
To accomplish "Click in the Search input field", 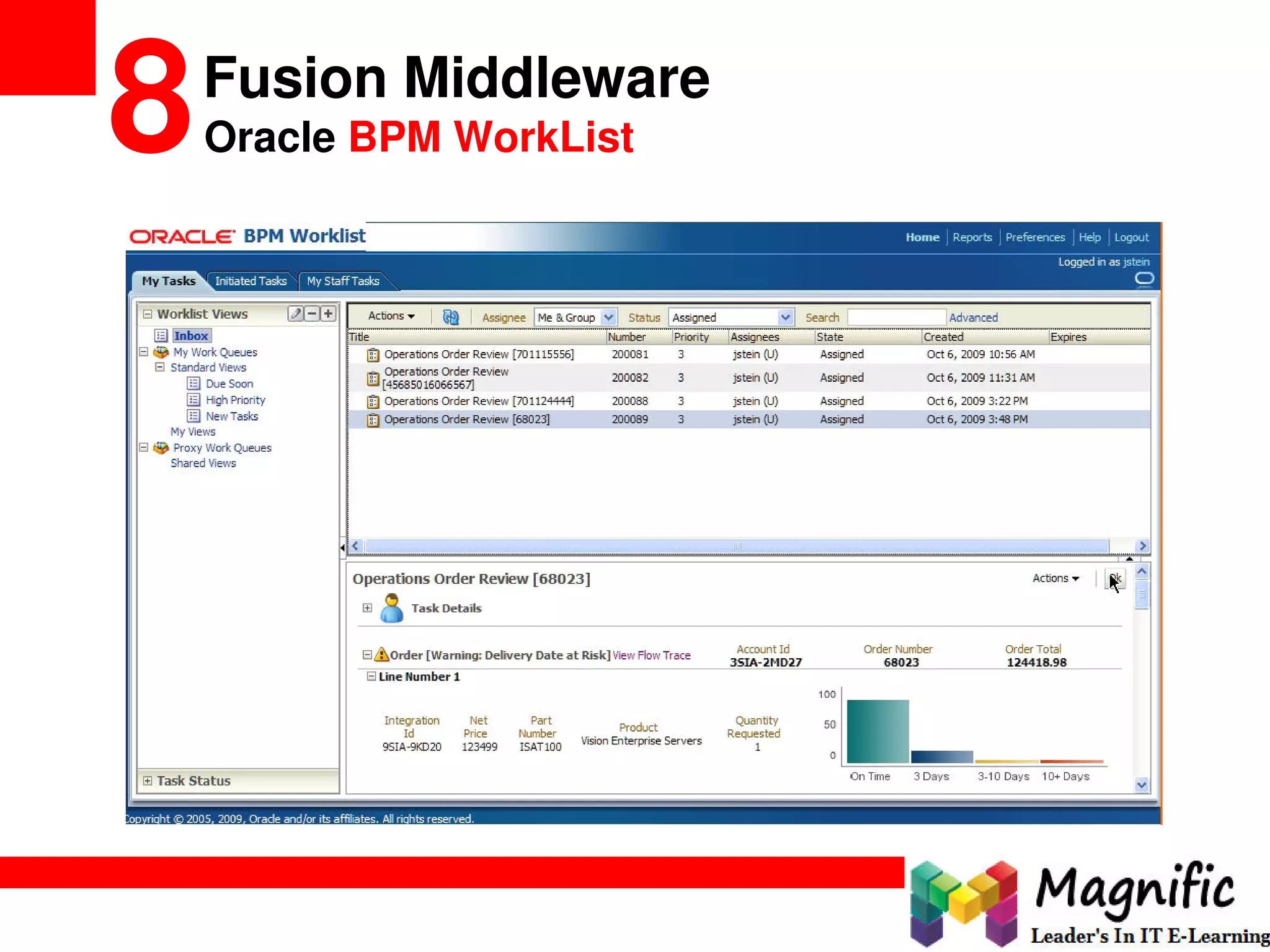I will point(897,317).
